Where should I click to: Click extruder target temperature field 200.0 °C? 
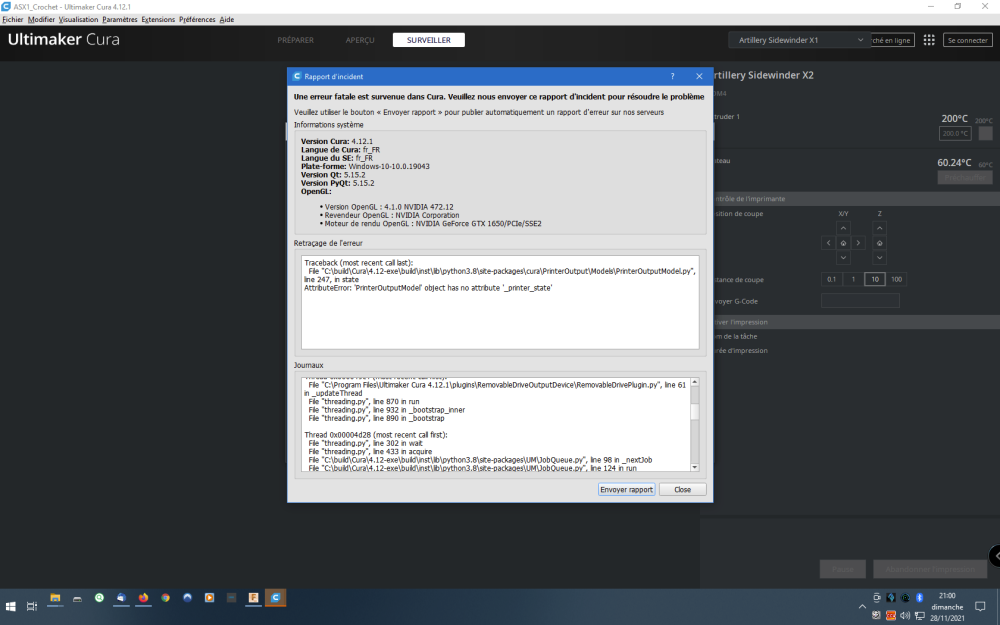[955, 133]
